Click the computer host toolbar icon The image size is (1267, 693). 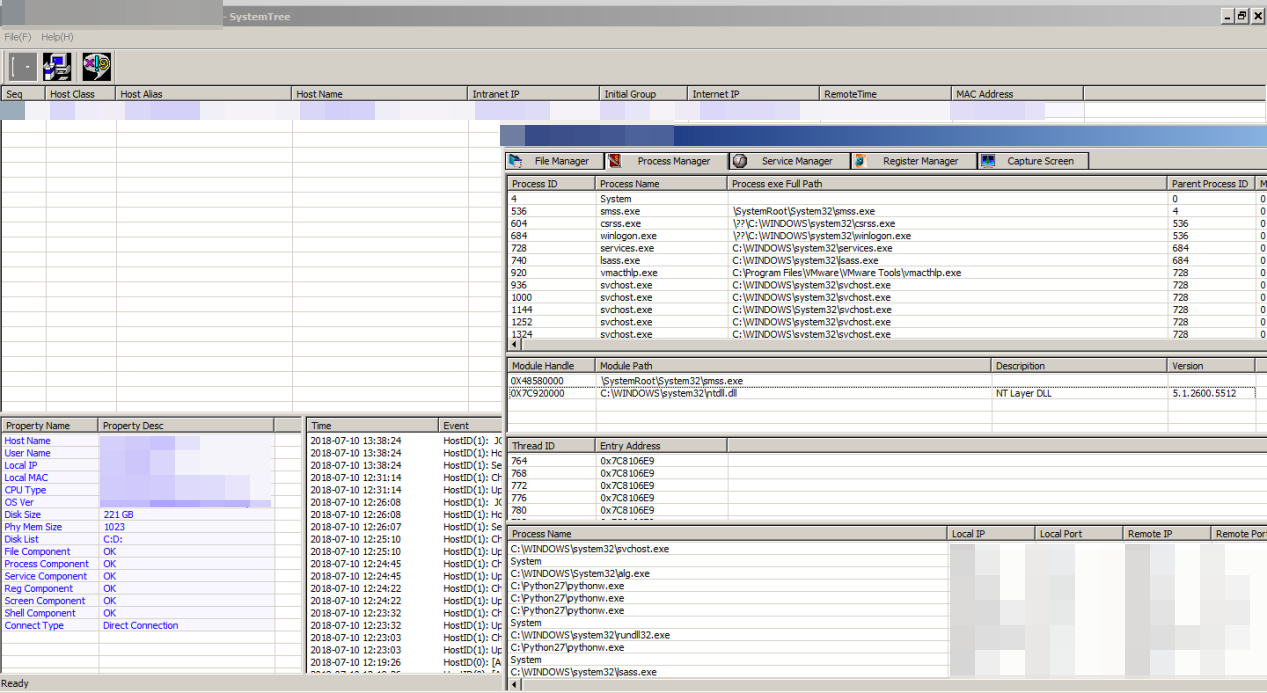click(58, 67)
